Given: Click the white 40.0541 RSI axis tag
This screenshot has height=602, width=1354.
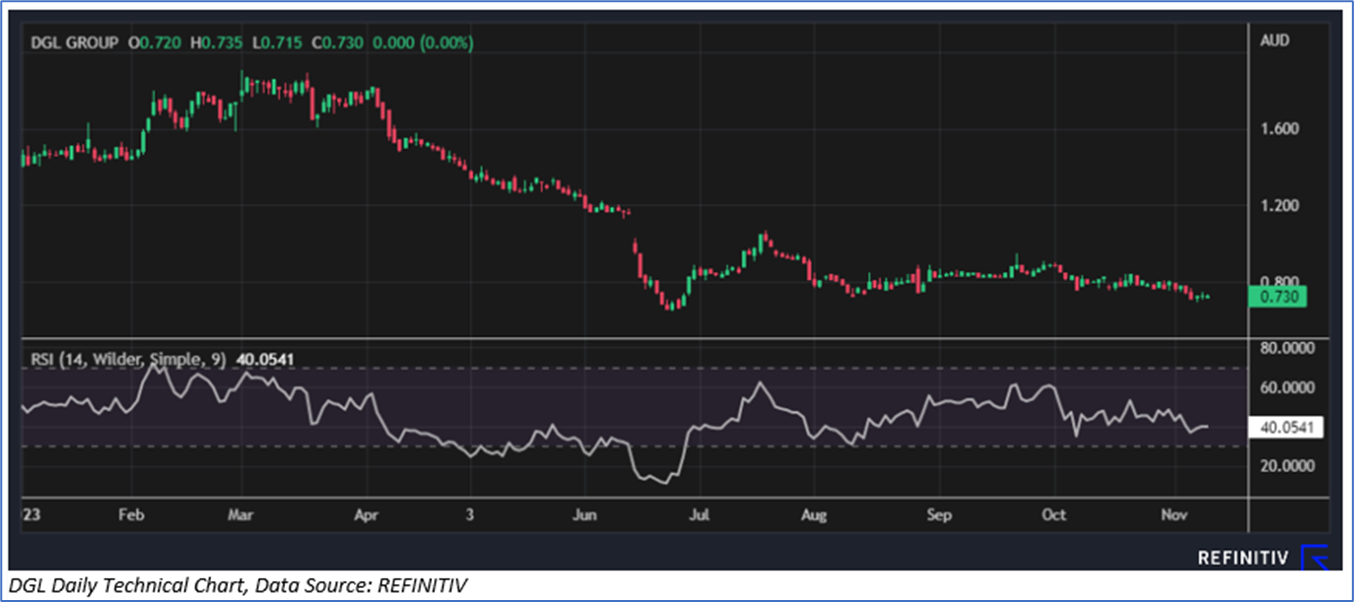Looking at the screenshot, I should click(1288, 427).
